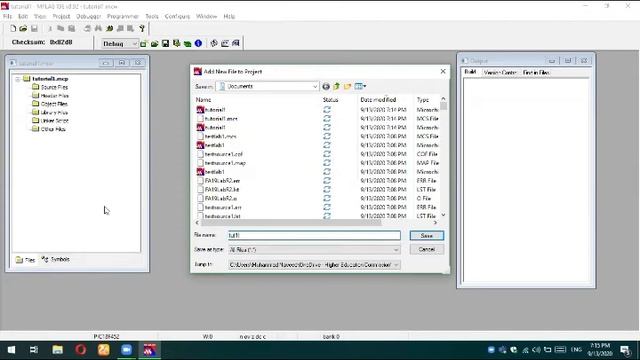Click the Find binoculars toolbar icon
640x360 pixels.
tap(98, 29)
